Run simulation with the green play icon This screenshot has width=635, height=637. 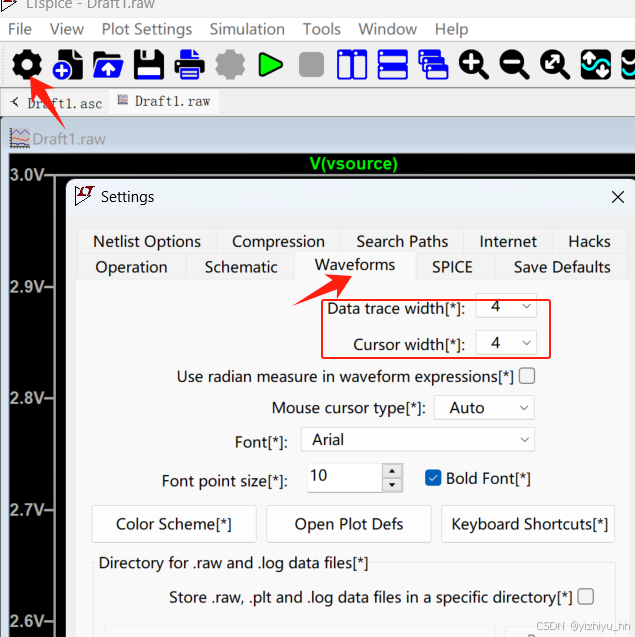tap(271, 65)
